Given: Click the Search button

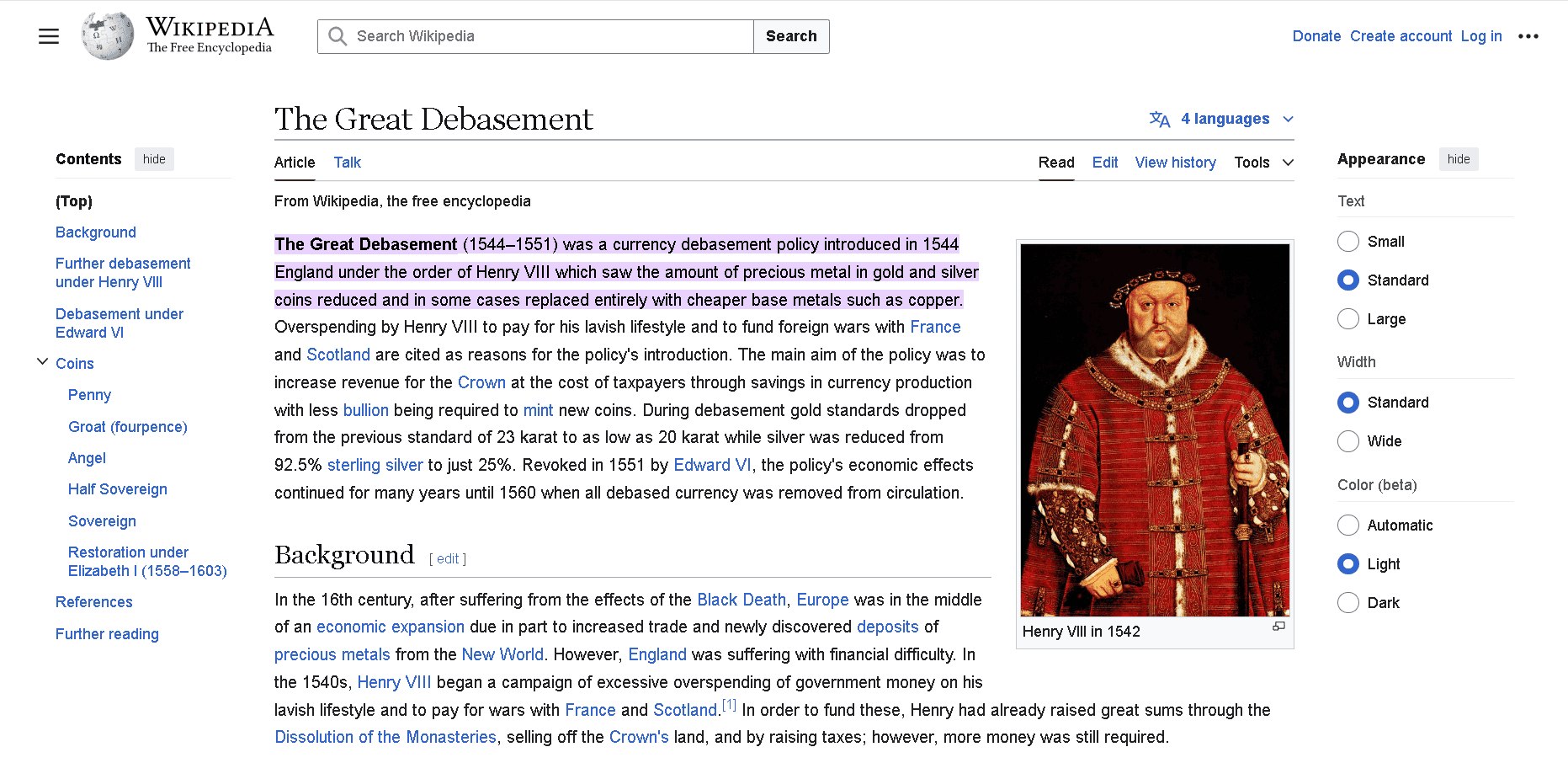Looking at the screenshot, I should pyautogui.click(x=791, y=36).
